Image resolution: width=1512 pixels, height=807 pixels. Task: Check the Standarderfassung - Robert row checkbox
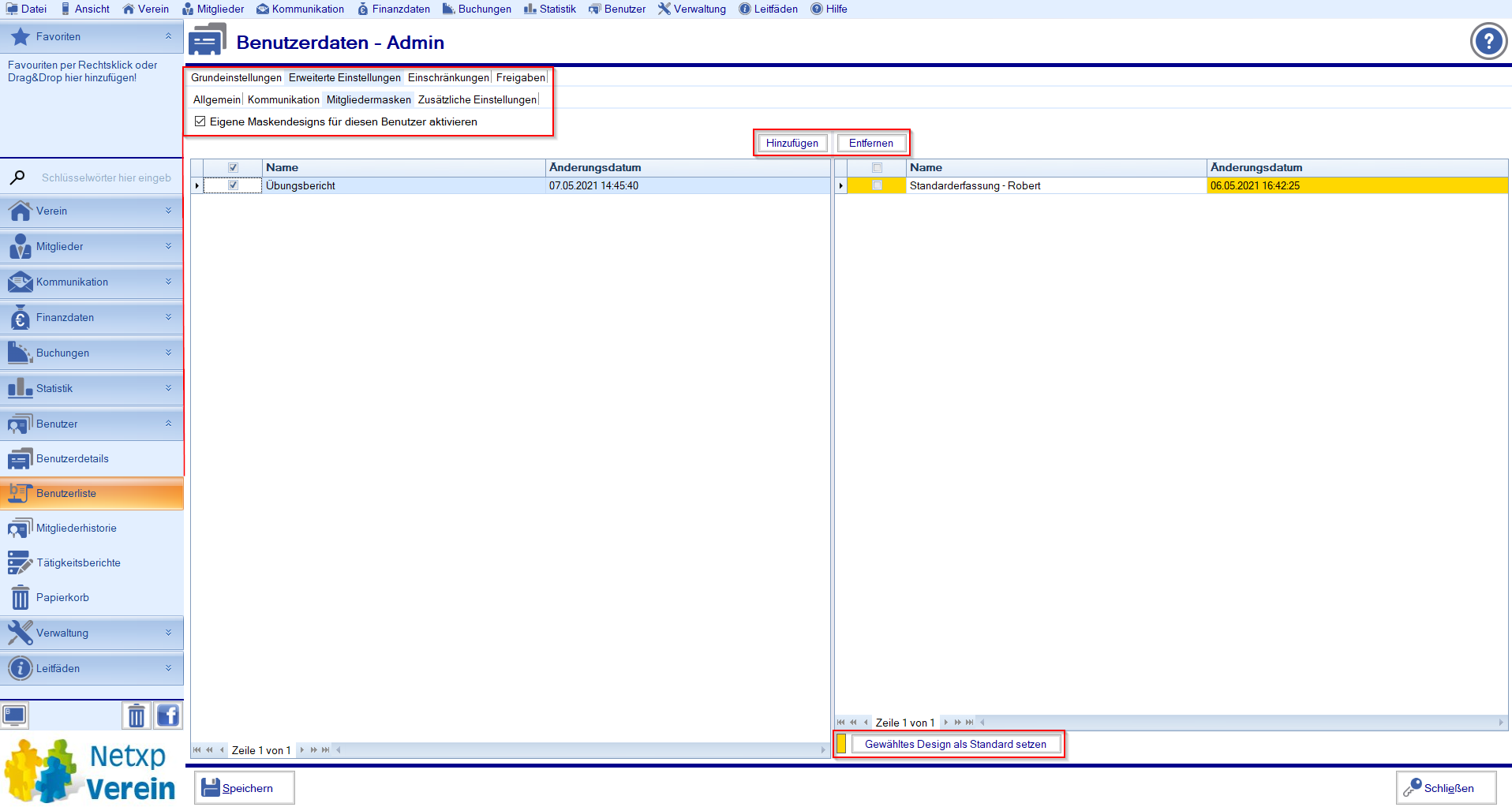tap(877, 185)
